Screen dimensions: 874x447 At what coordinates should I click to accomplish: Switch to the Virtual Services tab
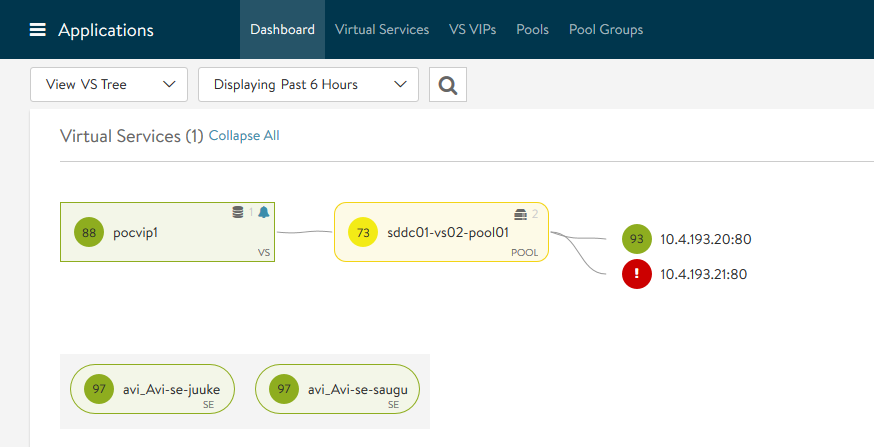[382, 30]
